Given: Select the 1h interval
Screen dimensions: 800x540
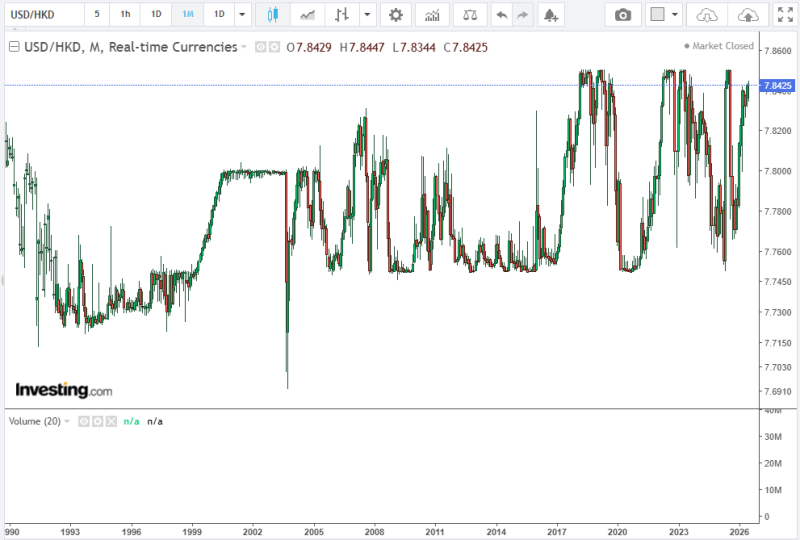Looking at the screenshot, I should 125,14.
